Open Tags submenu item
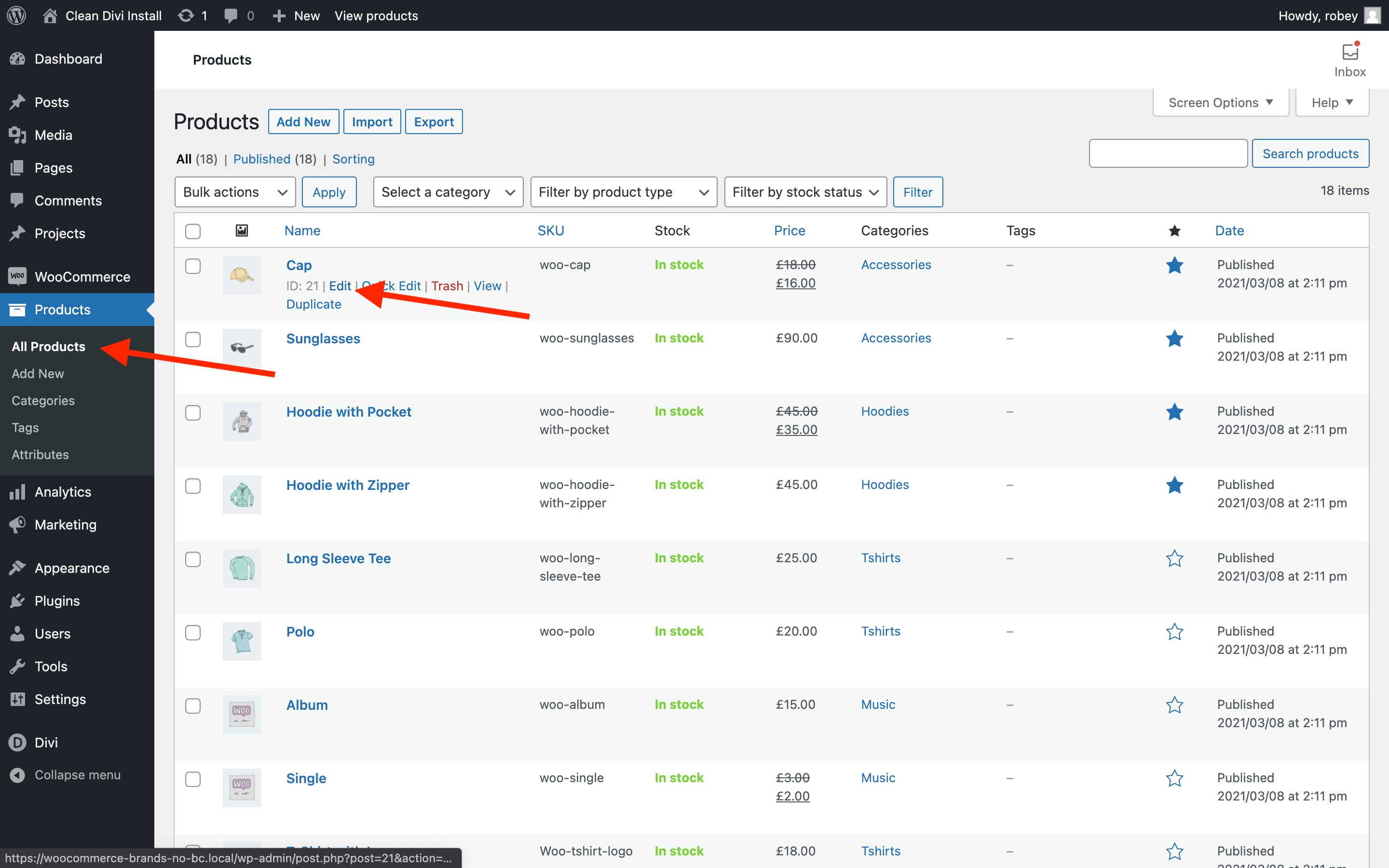Image resolution: width=1389 pixels, height=868 pixels. (x=25, y=427)
